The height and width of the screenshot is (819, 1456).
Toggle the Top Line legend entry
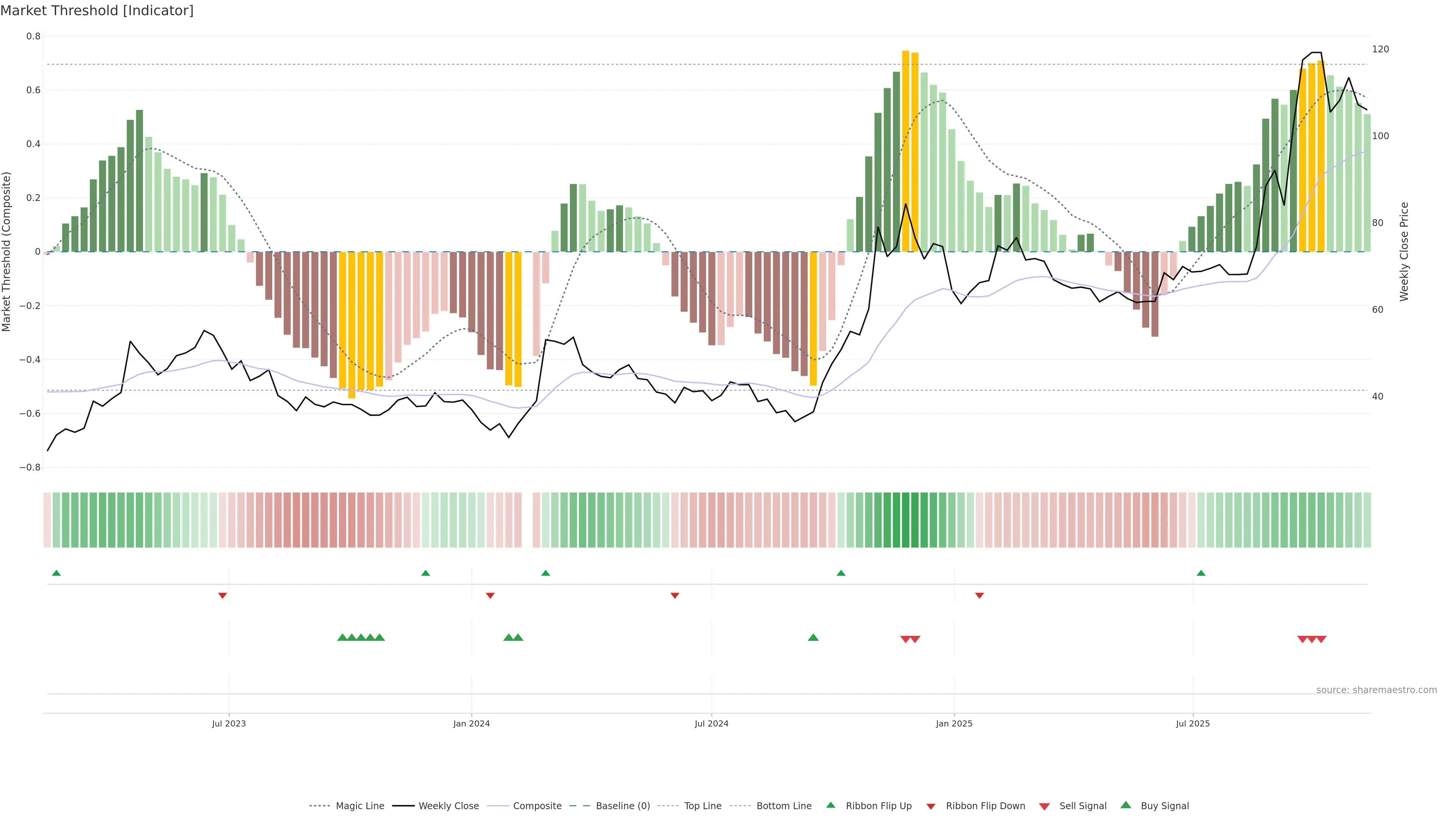point(703,805)
